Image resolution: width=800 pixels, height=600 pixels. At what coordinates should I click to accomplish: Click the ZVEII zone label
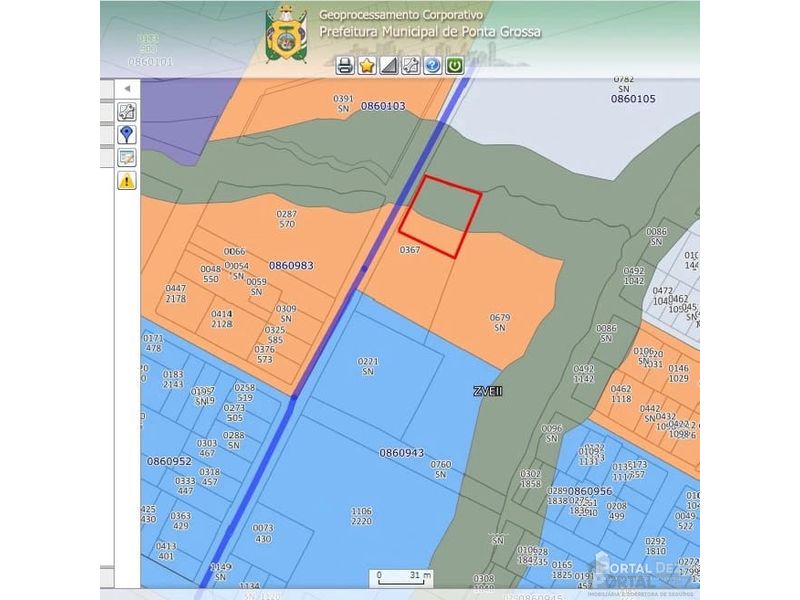(x=487, y=391)
